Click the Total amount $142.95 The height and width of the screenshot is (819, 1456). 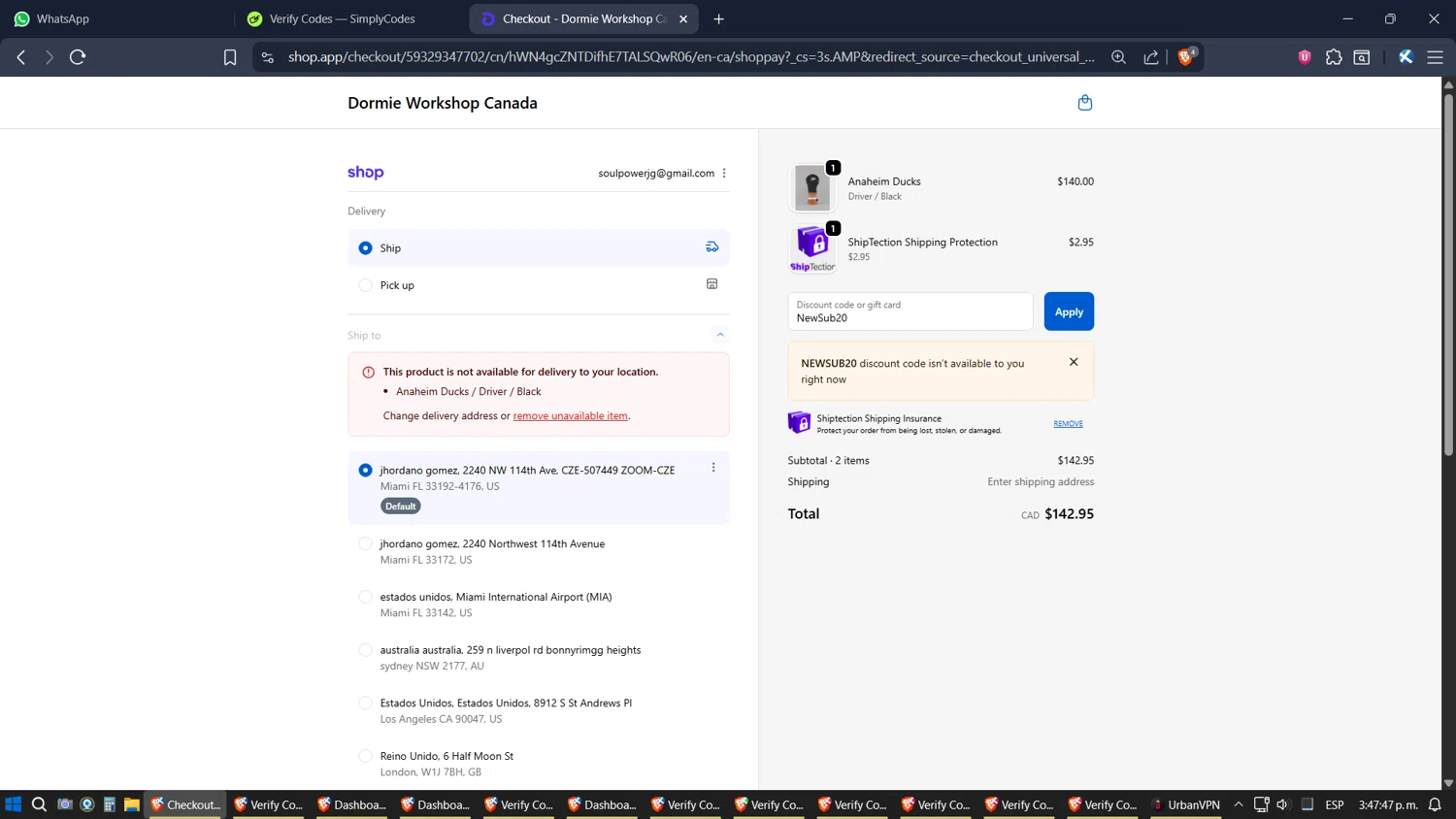coord(1069,514)
